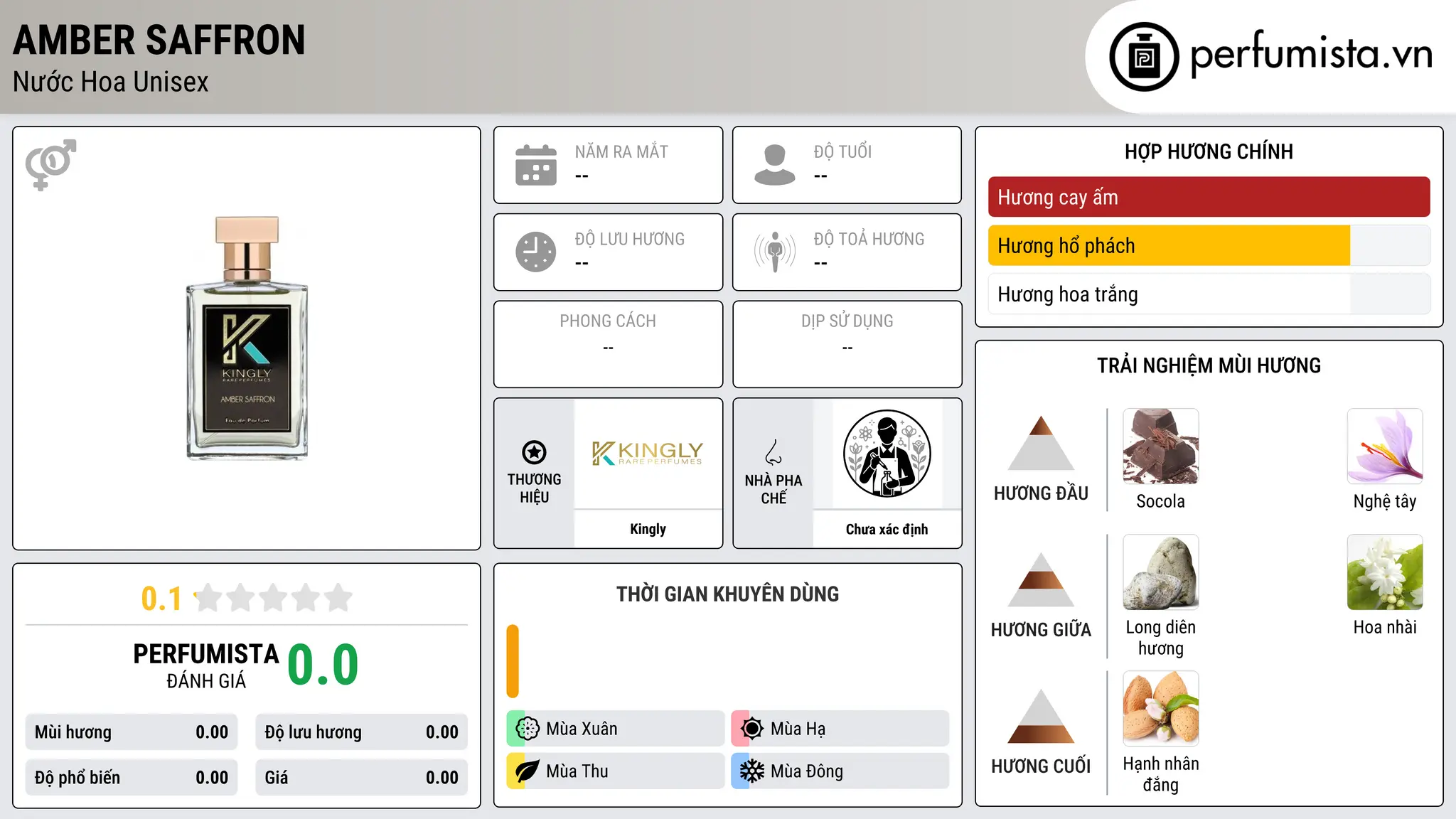Select the Hạnh nhân đắng note thumbnail
The height and width of the screenshot is (819, 1456).
(x=1161, y=709)
